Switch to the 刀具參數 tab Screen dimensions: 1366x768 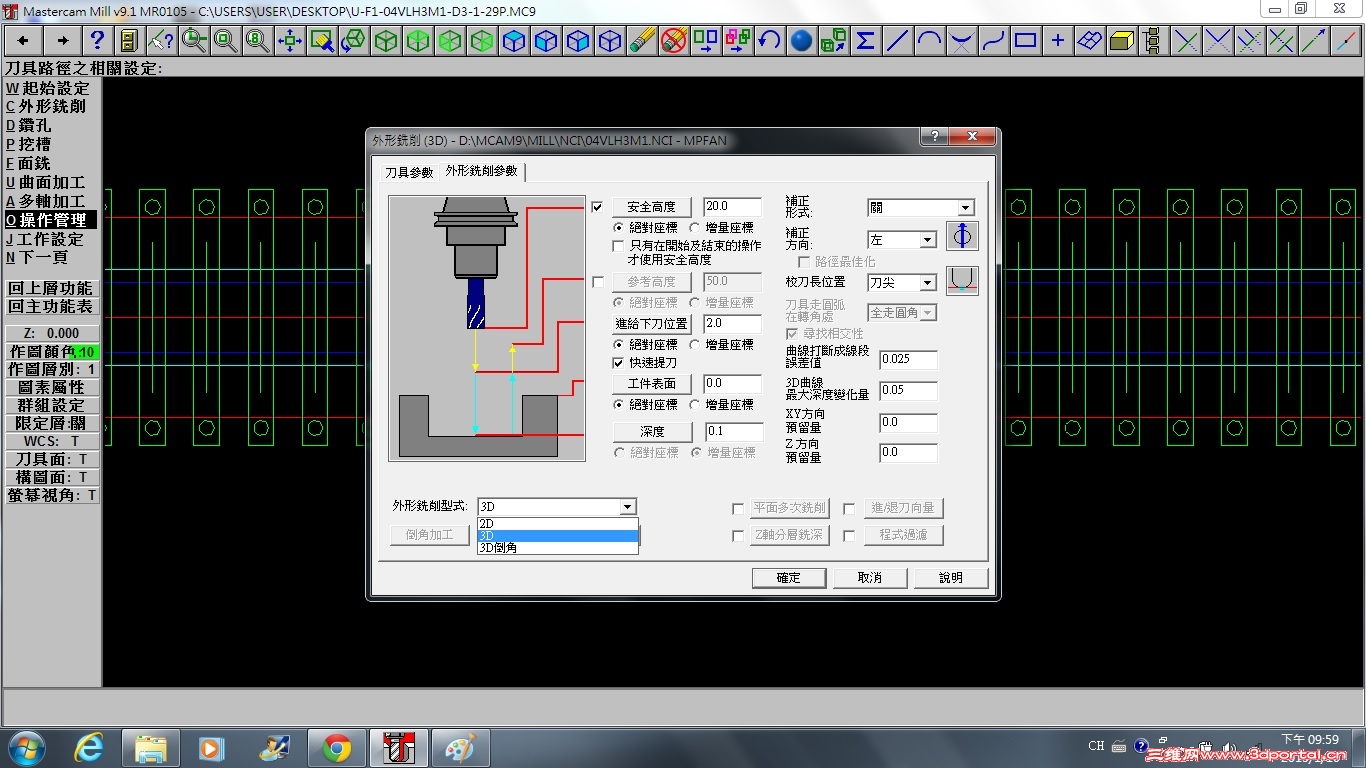coord(410,173)
